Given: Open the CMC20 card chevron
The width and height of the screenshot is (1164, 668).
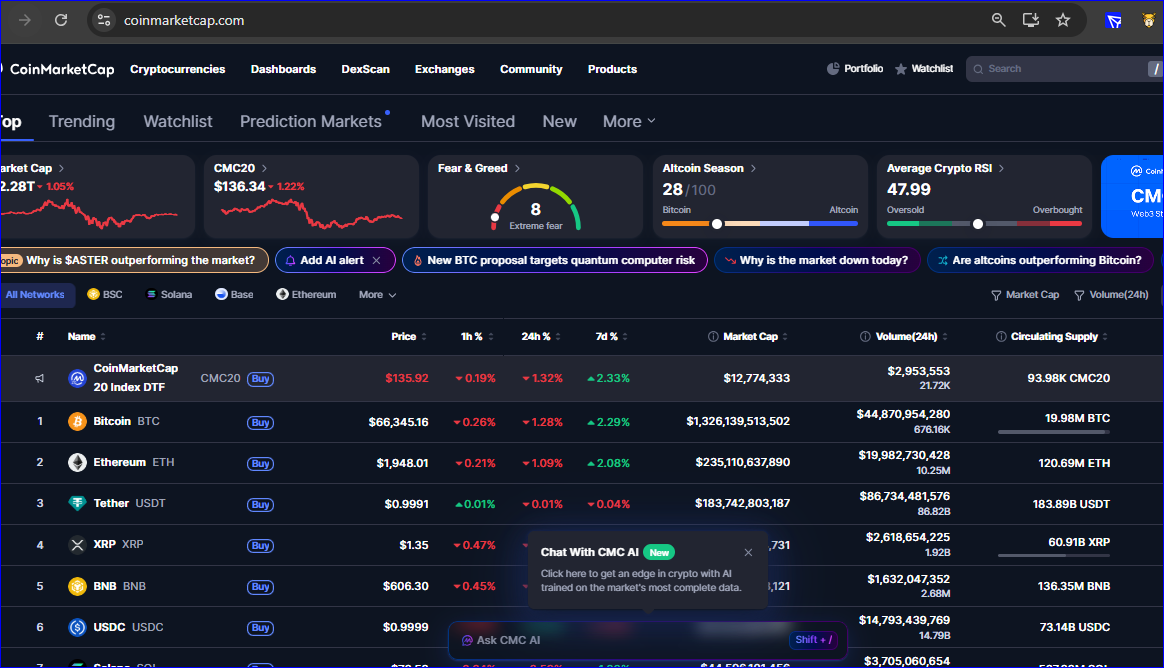Looking at the screenshot, I should point(264,168).
